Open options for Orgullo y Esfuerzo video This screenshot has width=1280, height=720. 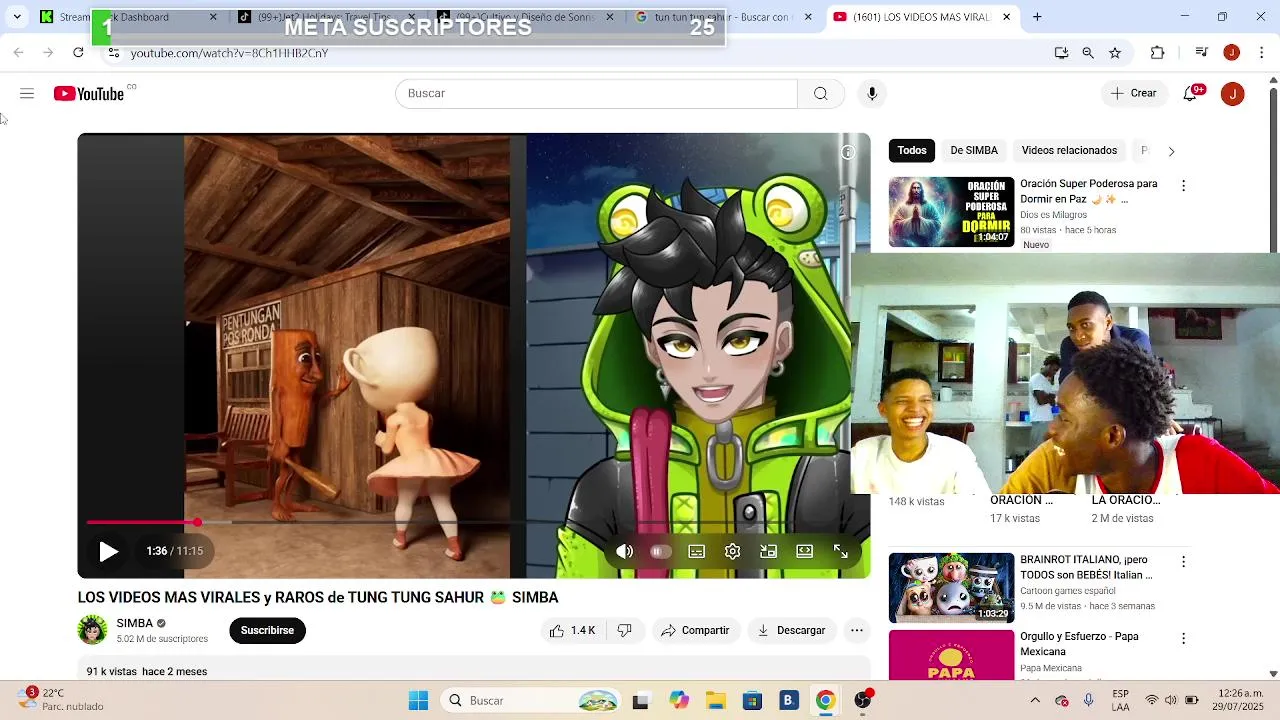tap(1183, 638)
